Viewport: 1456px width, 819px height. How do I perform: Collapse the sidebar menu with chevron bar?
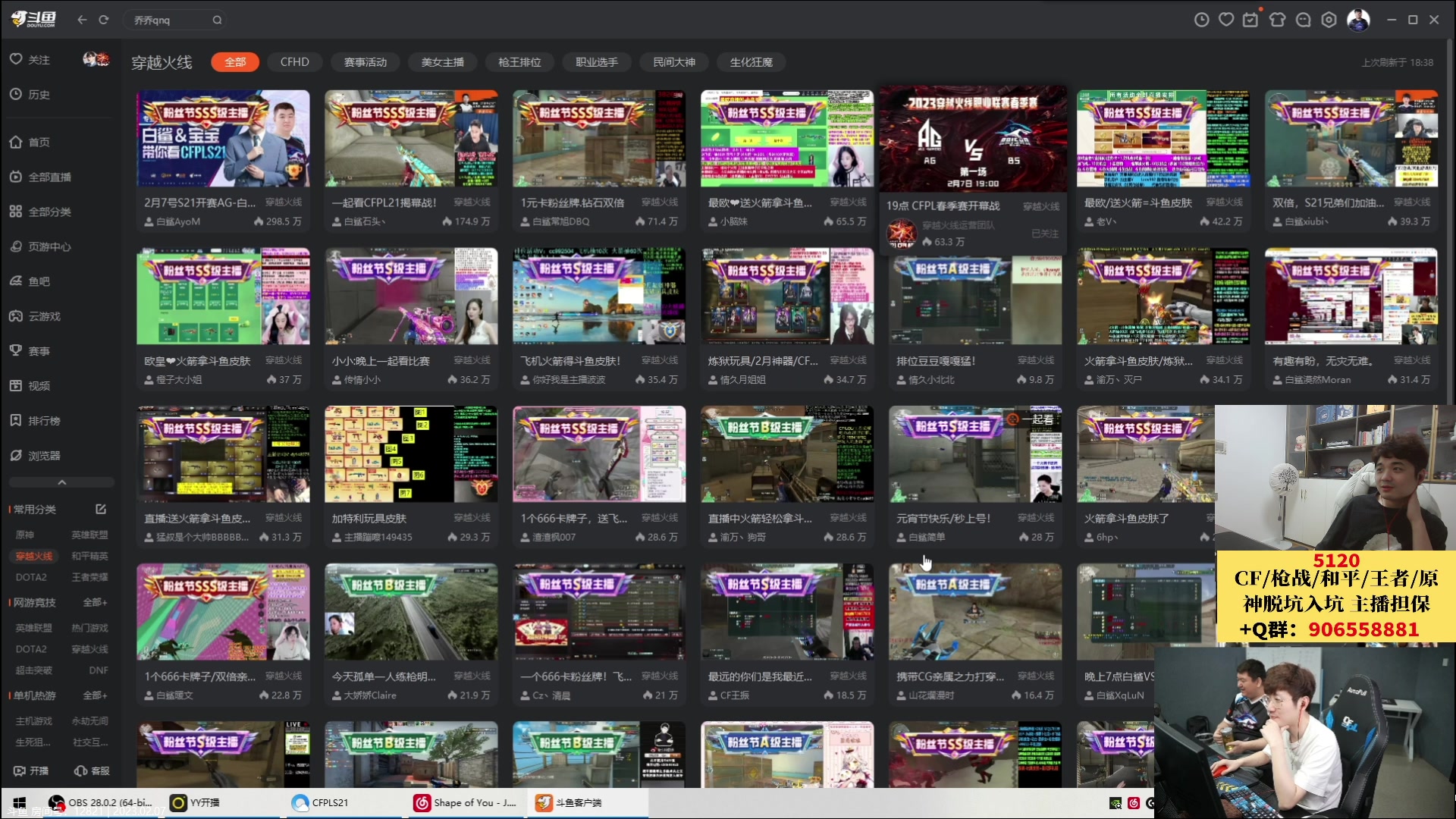(61, 482)
